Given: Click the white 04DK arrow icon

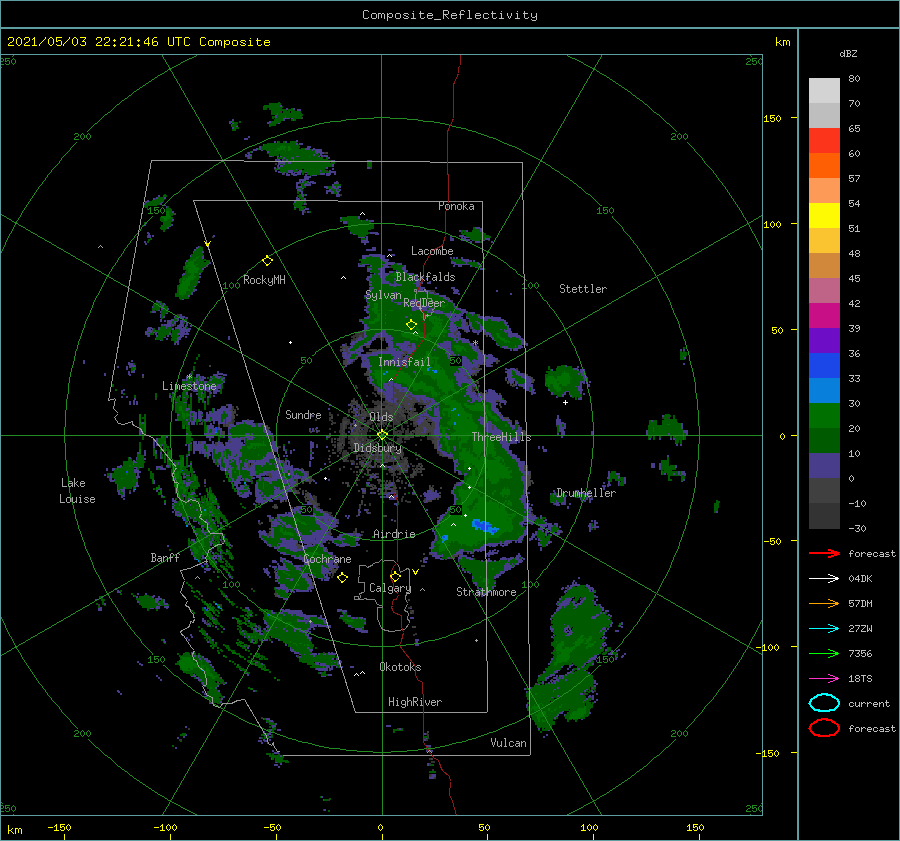Looking at the screenshot, I should [824, 579].
